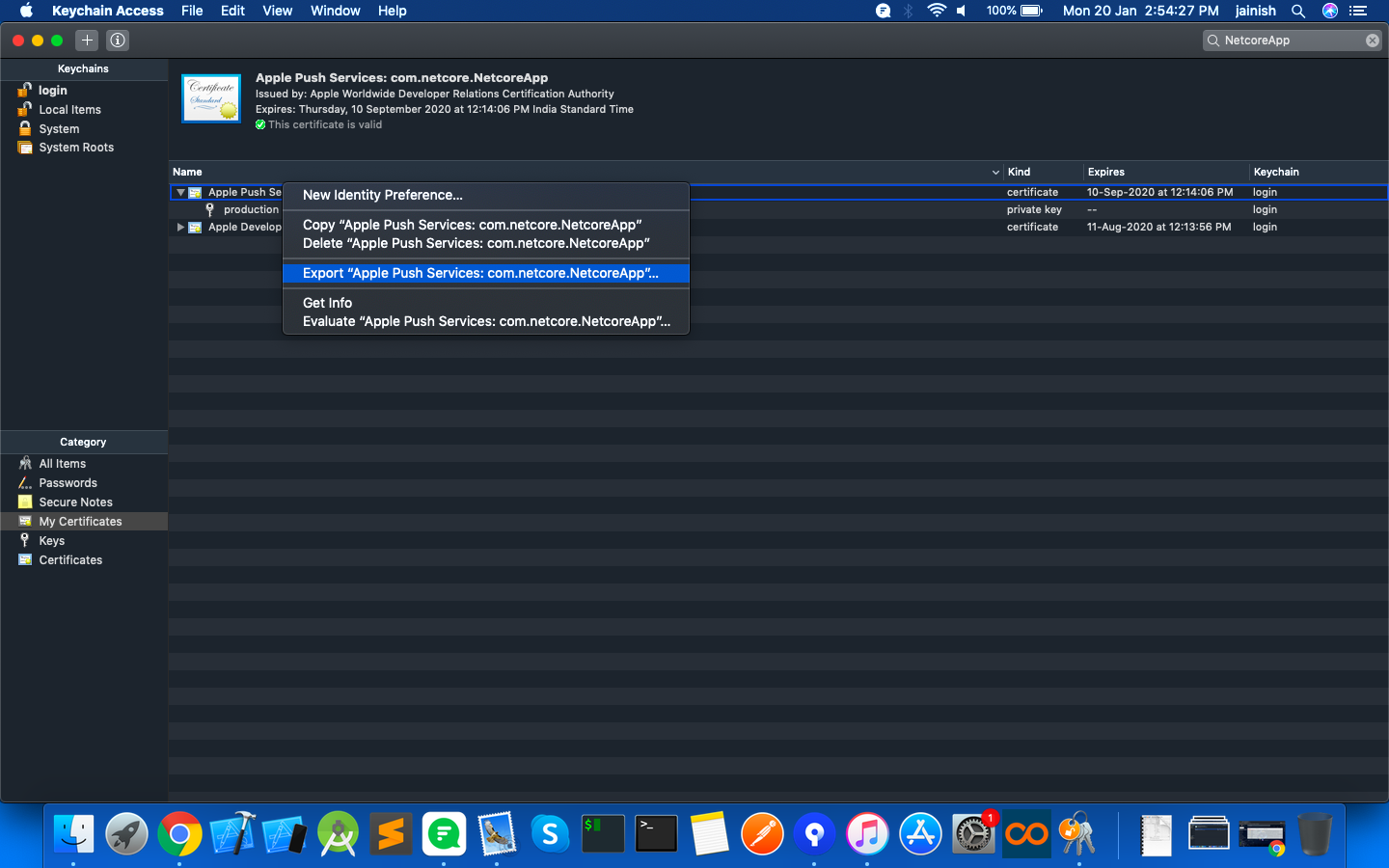Choose New Identity Preference from context menu

[x=486, y=195]
